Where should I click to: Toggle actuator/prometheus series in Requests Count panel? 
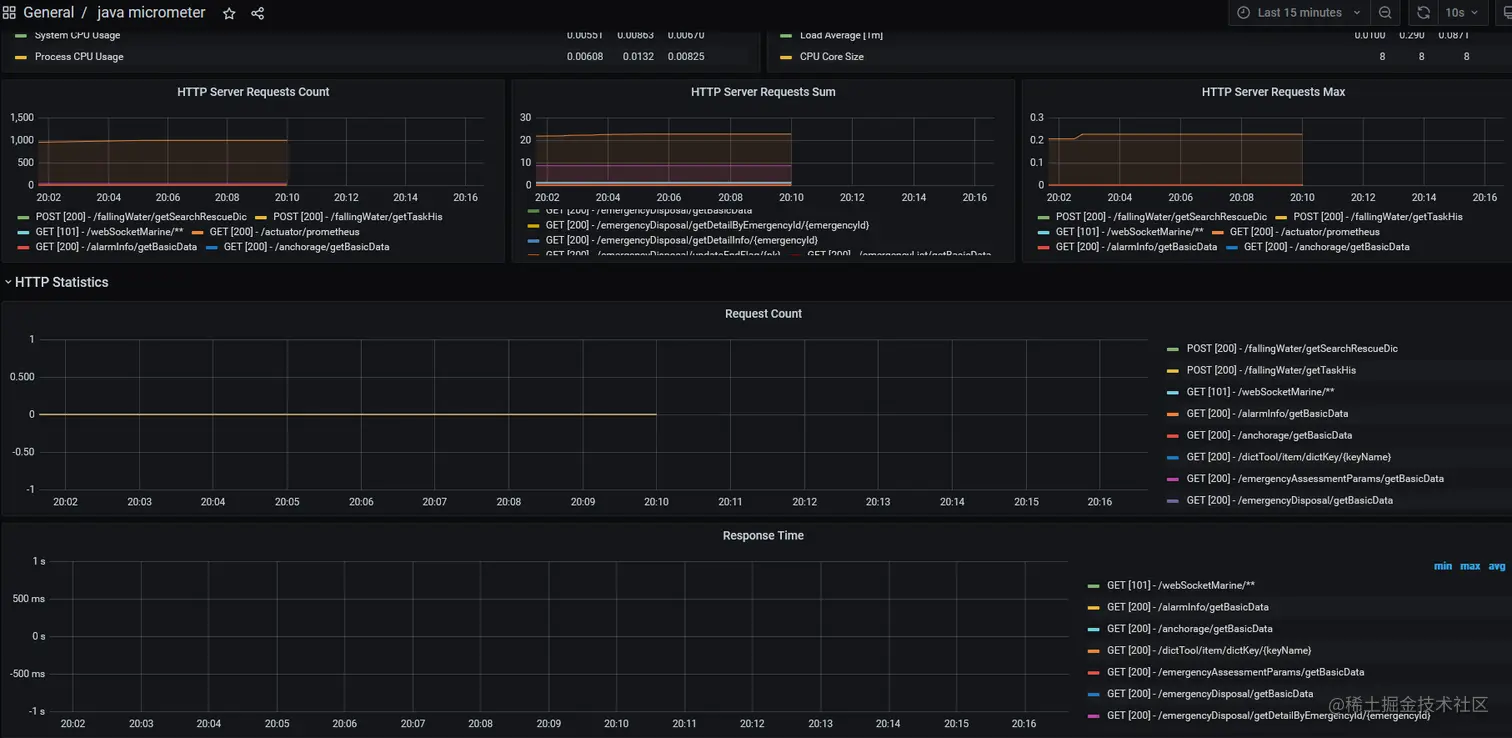284,232
